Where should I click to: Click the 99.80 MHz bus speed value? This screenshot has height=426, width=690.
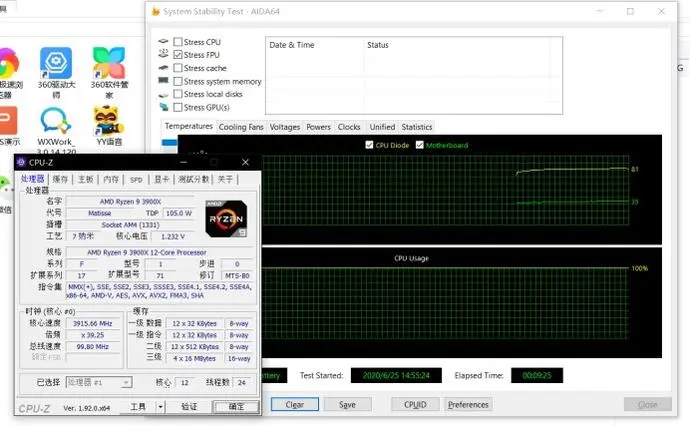(93, 347)
